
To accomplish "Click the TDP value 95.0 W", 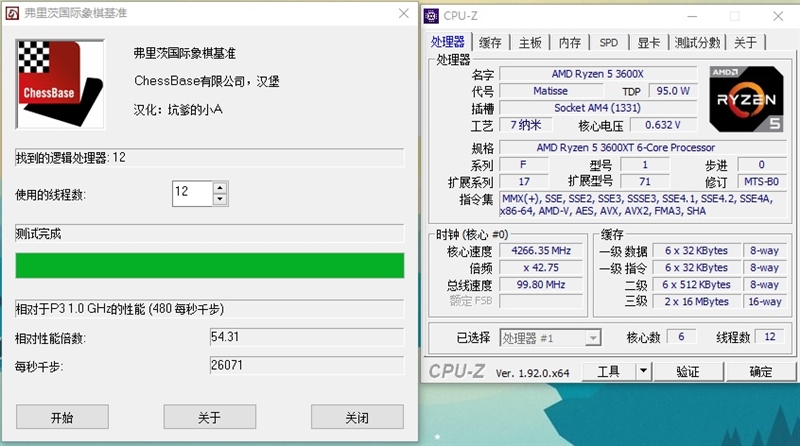I will coord(673,91).
